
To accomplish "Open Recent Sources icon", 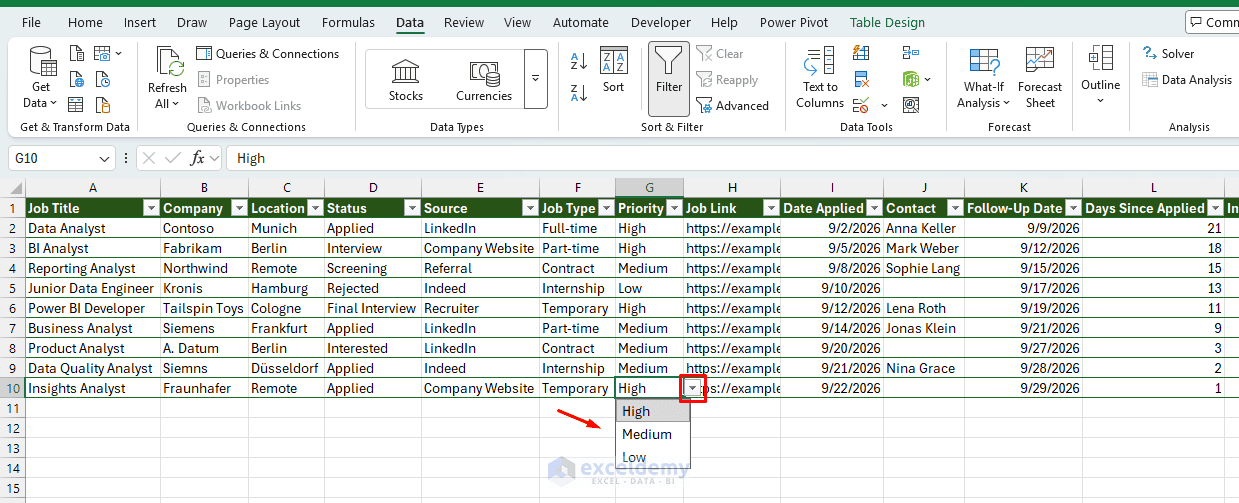I will tap(102, 79).
